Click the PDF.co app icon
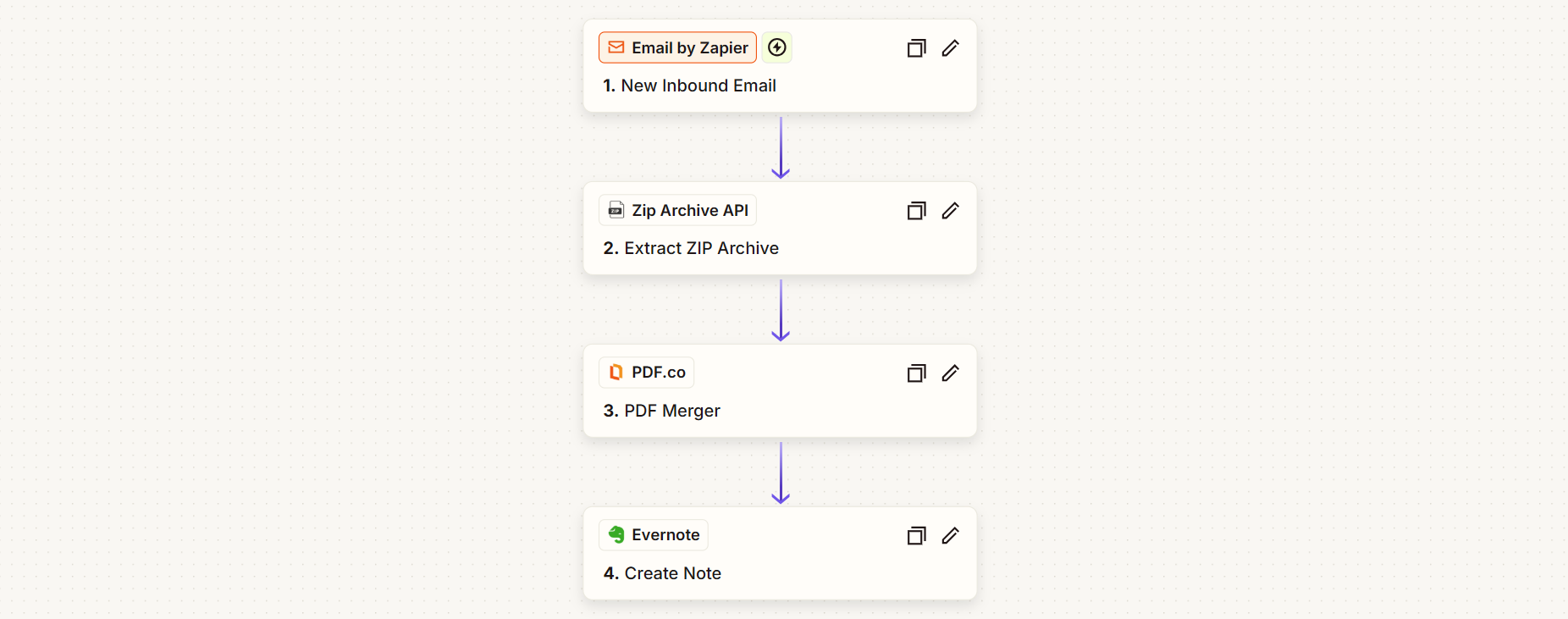The image size is (1568, 619). click(x=617, y=373)
